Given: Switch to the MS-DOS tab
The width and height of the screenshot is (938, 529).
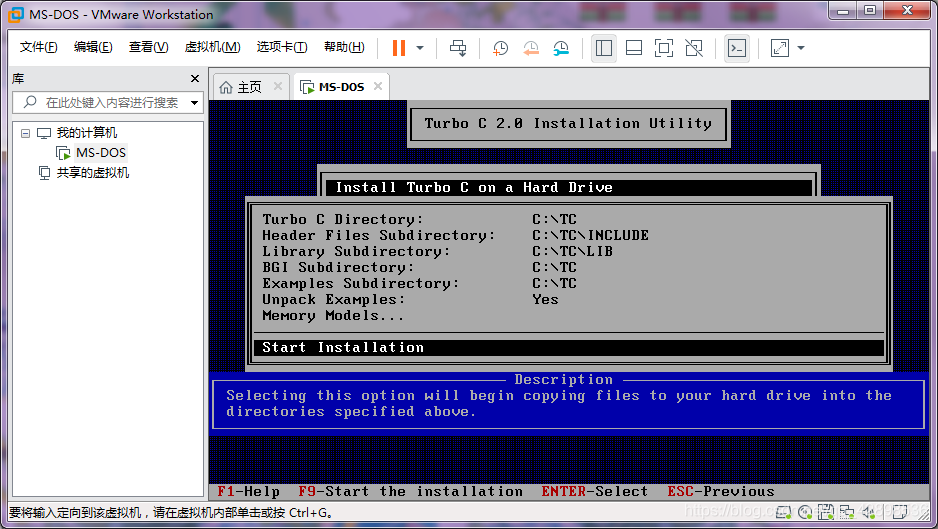Looking at the screenshot, I should (x=342, y=87).
